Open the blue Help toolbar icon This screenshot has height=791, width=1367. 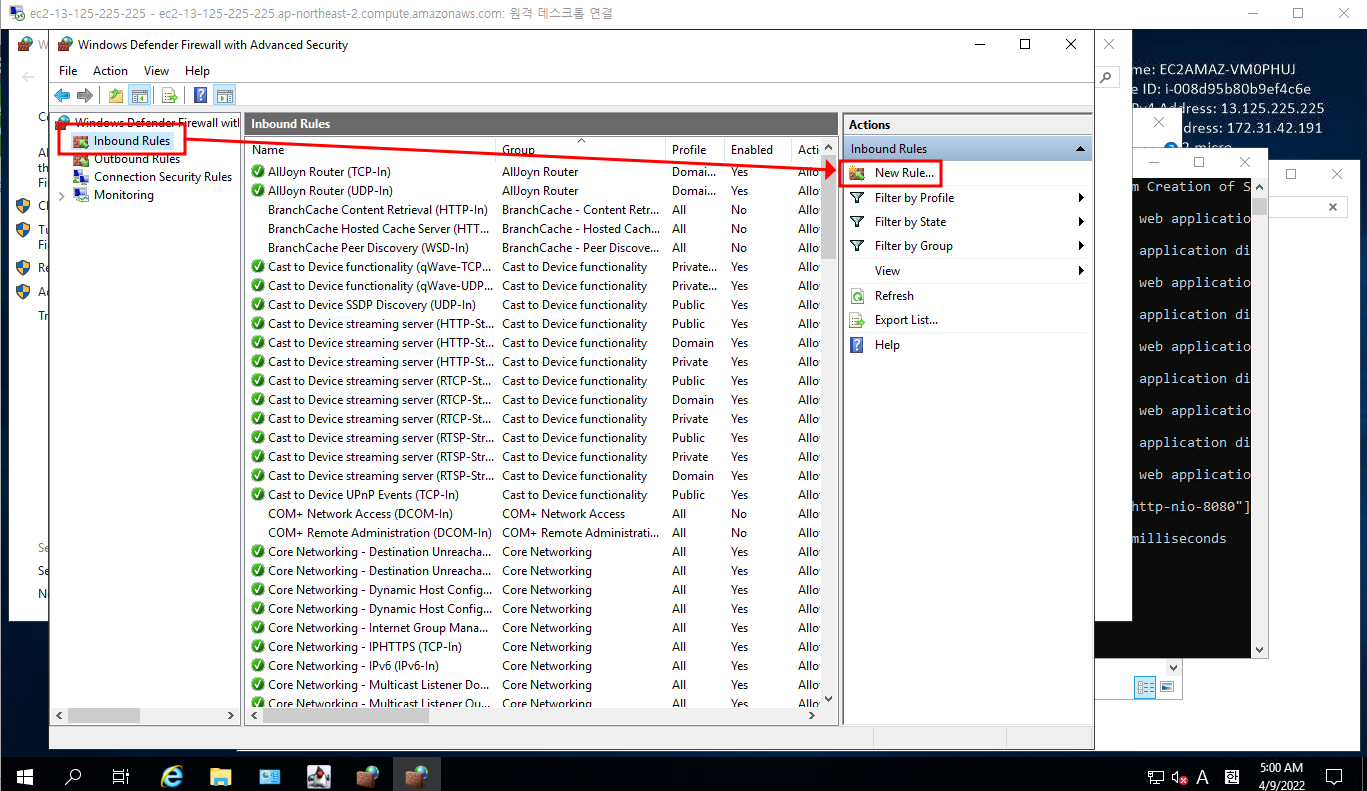201,96
